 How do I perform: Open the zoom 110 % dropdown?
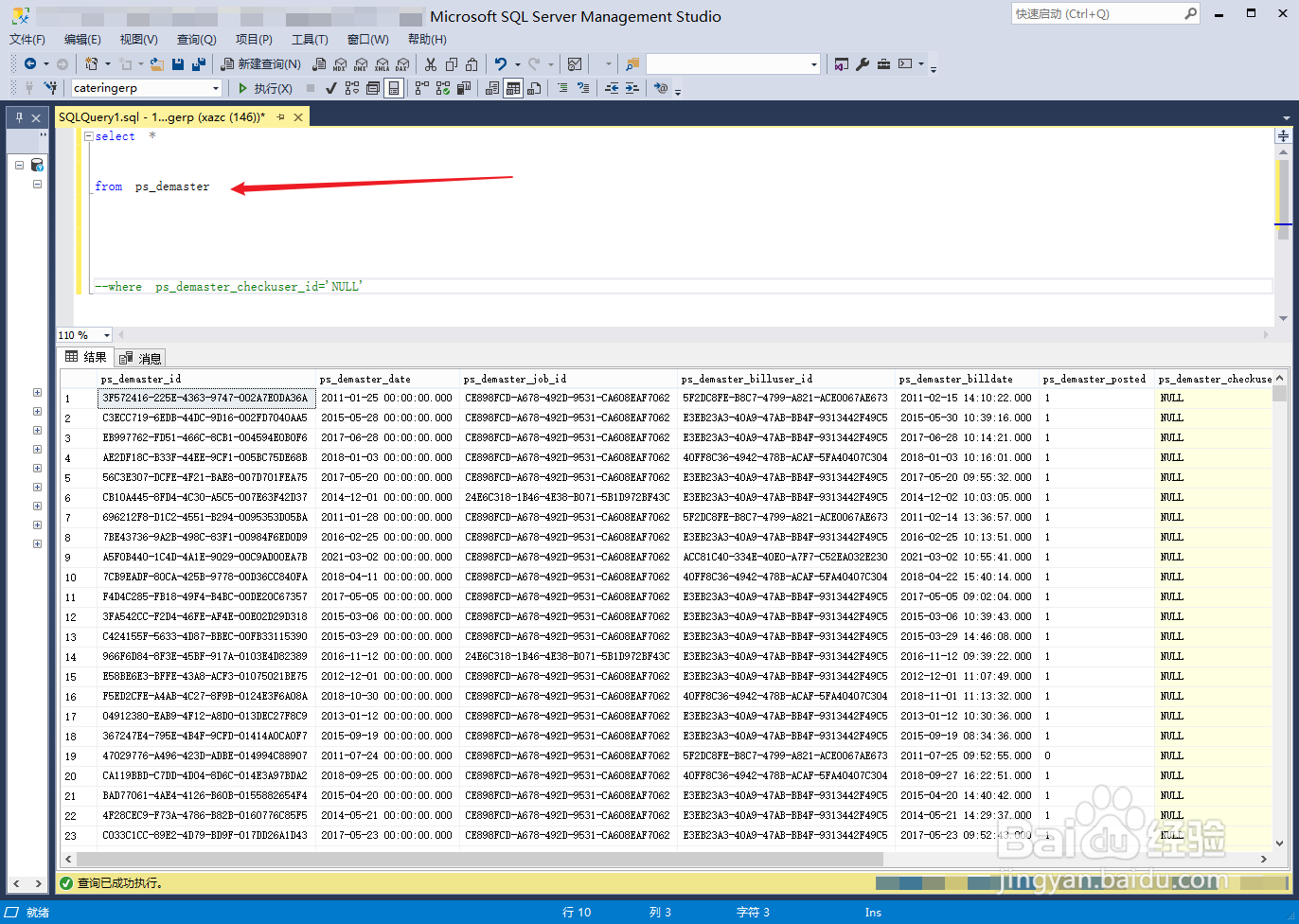pos(106,335)
